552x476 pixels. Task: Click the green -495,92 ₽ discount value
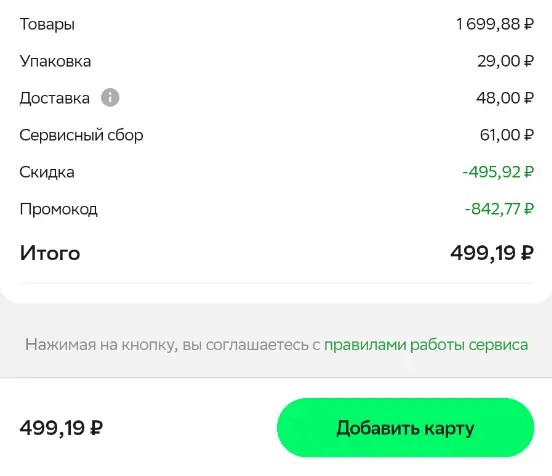(498, 172)
